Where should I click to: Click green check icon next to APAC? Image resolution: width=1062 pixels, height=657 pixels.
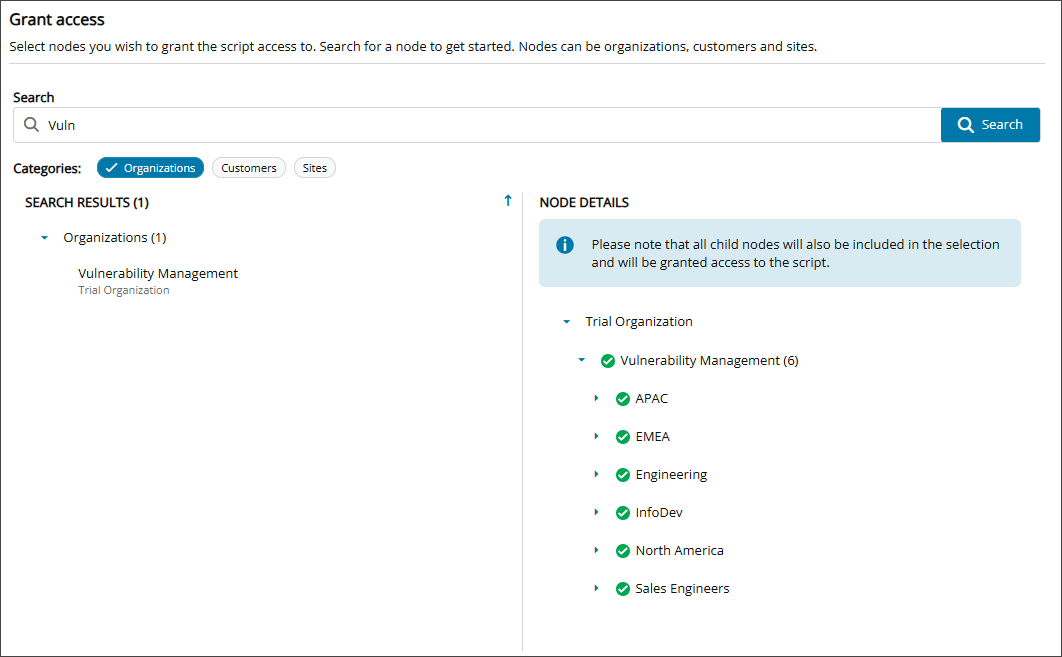pos(623,399)
